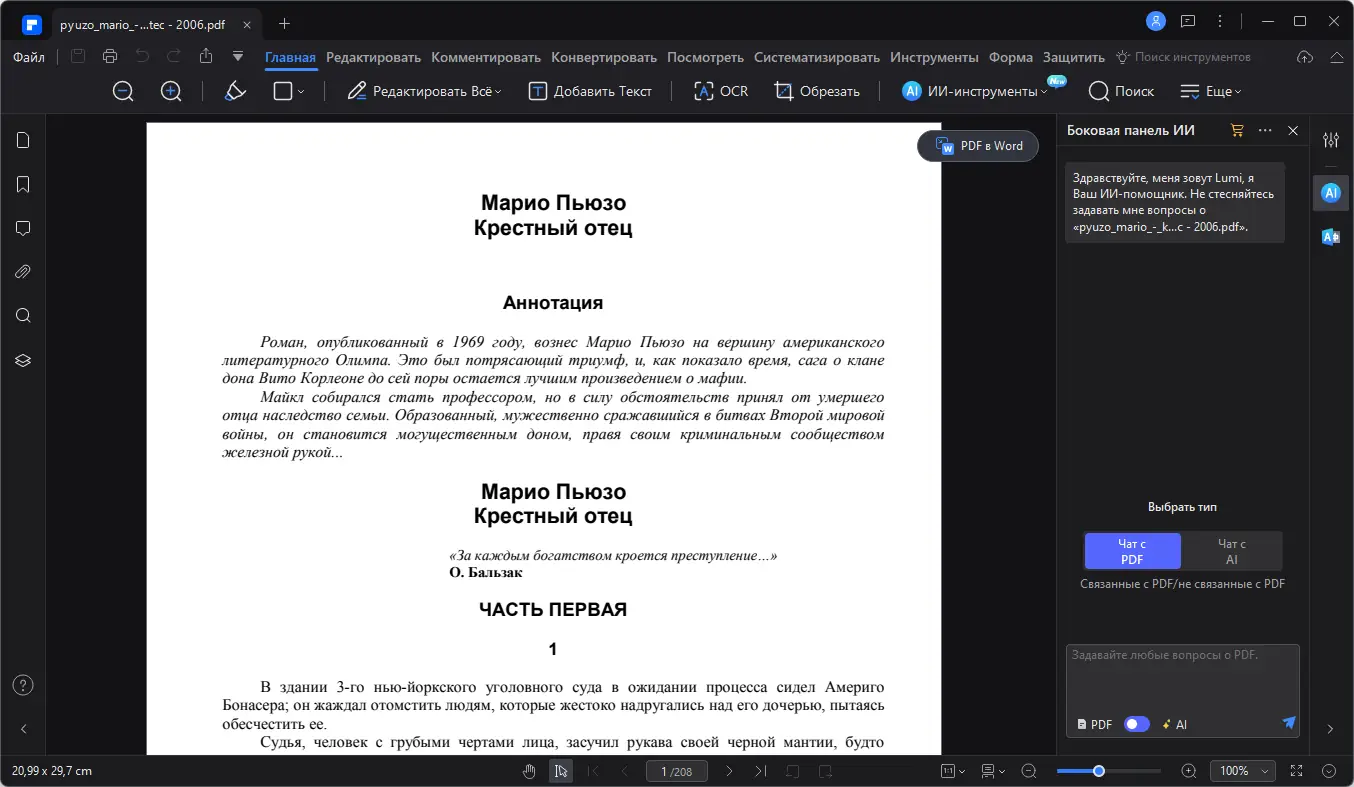The image size is (1354, 787).
Task: Open the Защитить menu tab
Action: (x=1073, y=57)
